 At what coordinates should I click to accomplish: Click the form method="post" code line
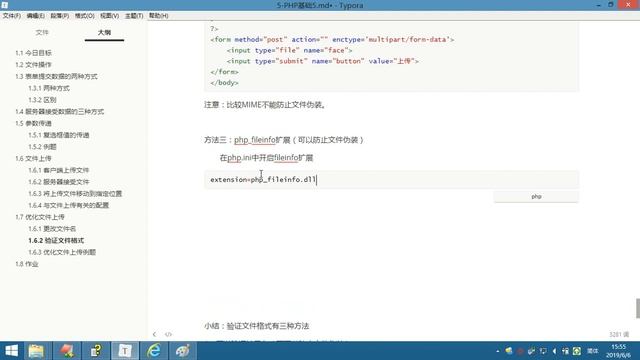click(332, 40)
